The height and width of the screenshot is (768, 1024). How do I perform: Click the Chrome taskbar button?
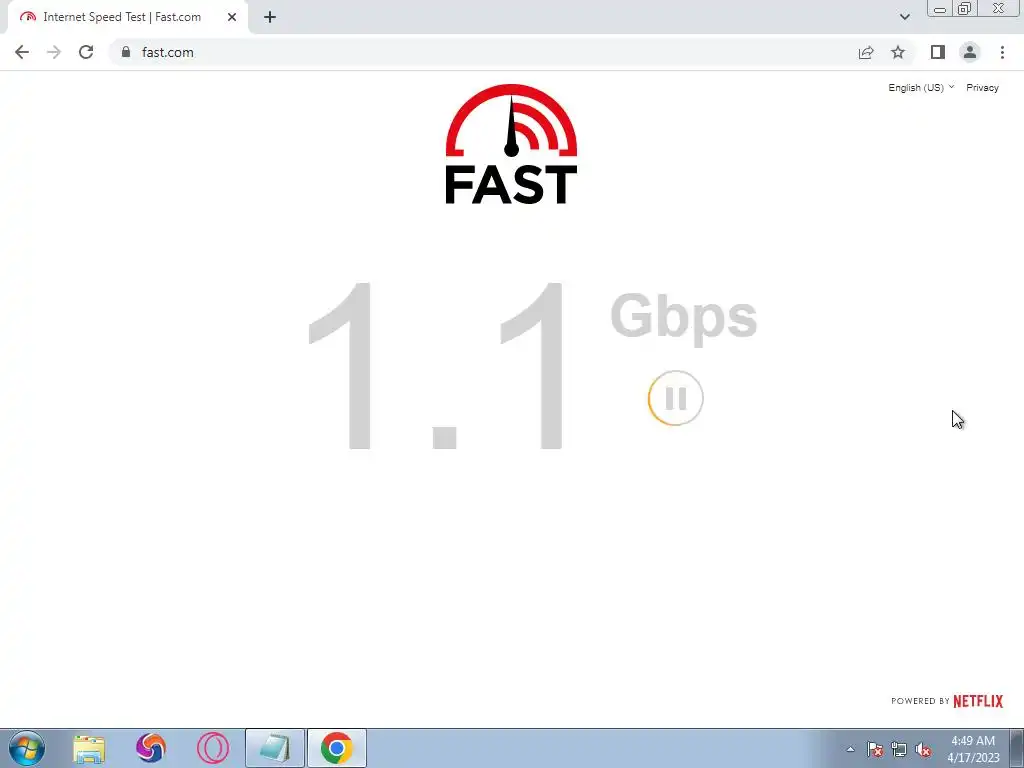pyautogui.click(x=337, y=748)
